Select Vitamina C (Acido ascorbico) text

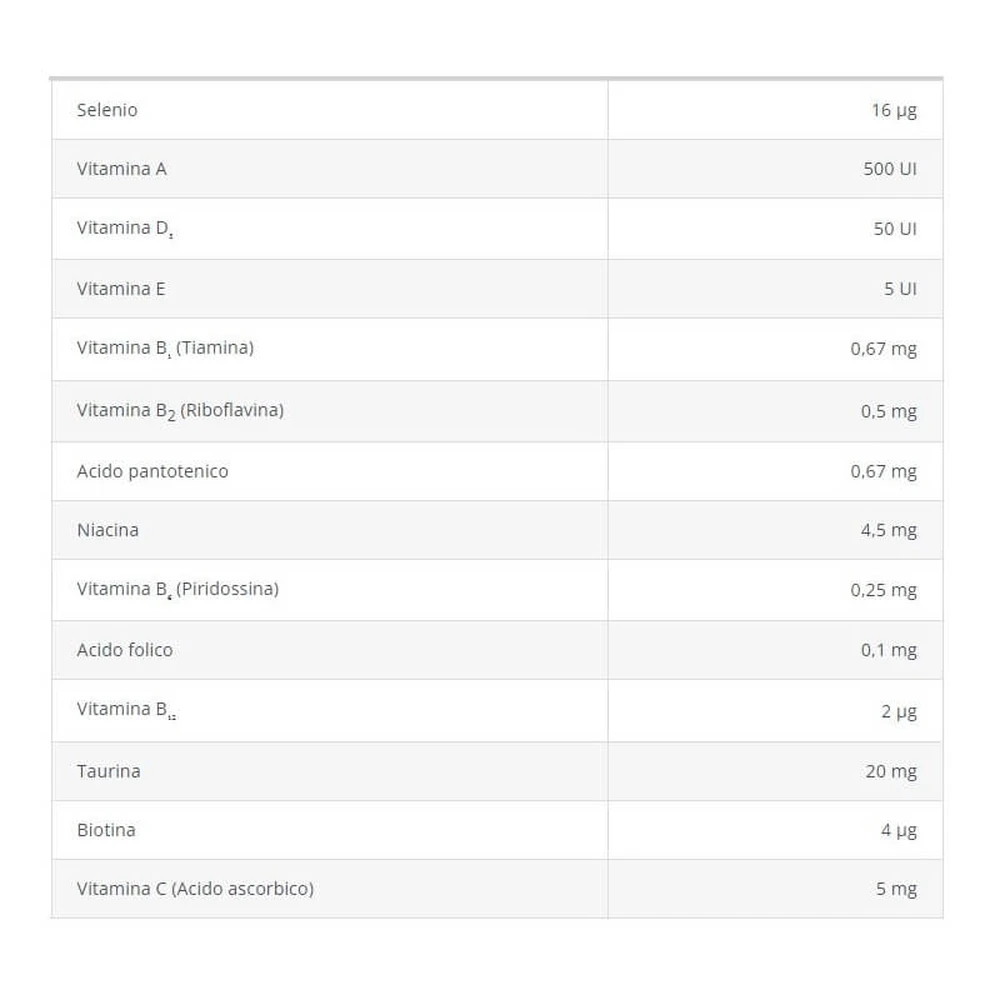[195, 889]
